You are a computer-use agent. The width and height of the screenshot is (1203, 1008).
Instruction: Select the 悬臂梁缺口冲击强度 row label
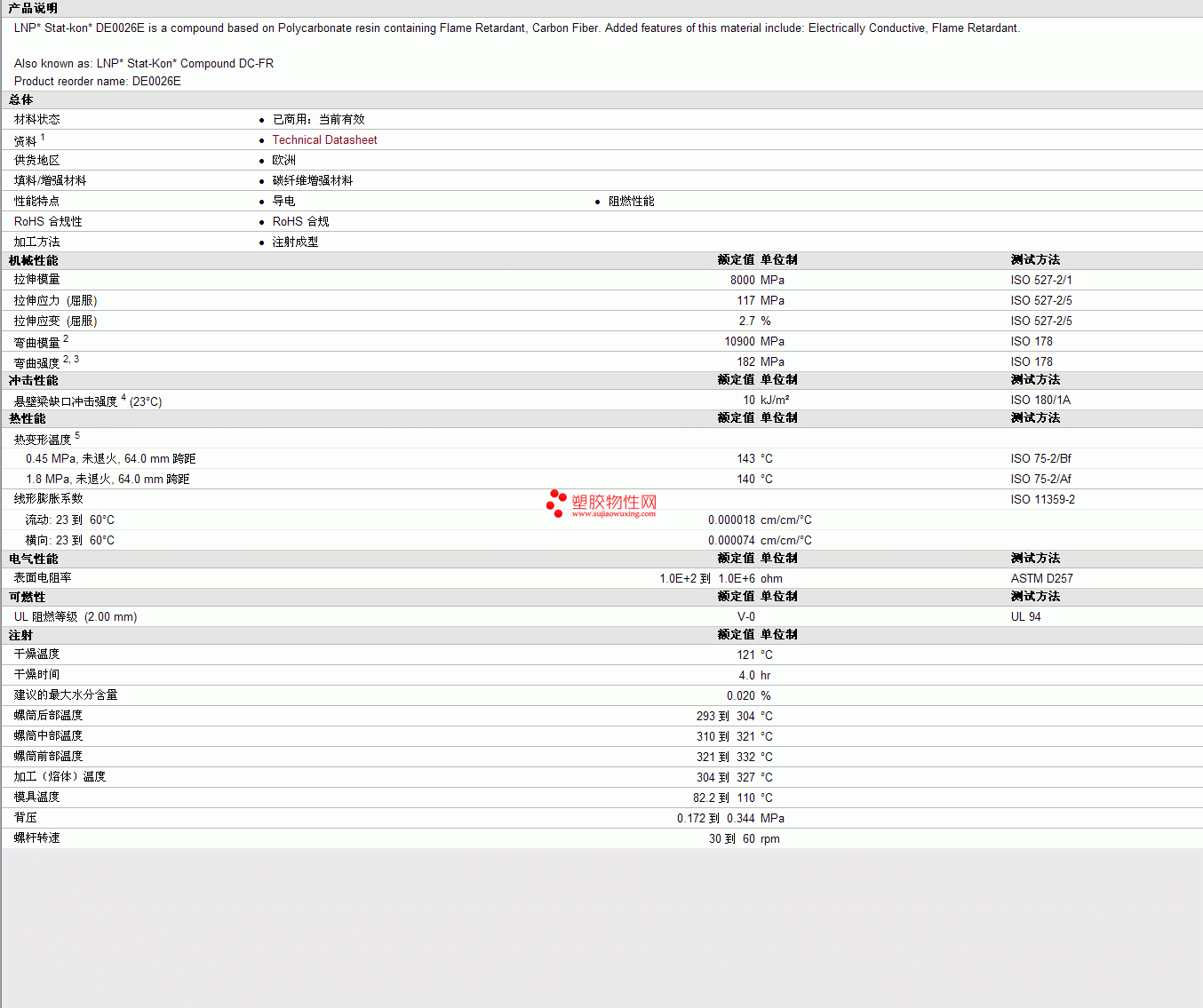[65, 401]
